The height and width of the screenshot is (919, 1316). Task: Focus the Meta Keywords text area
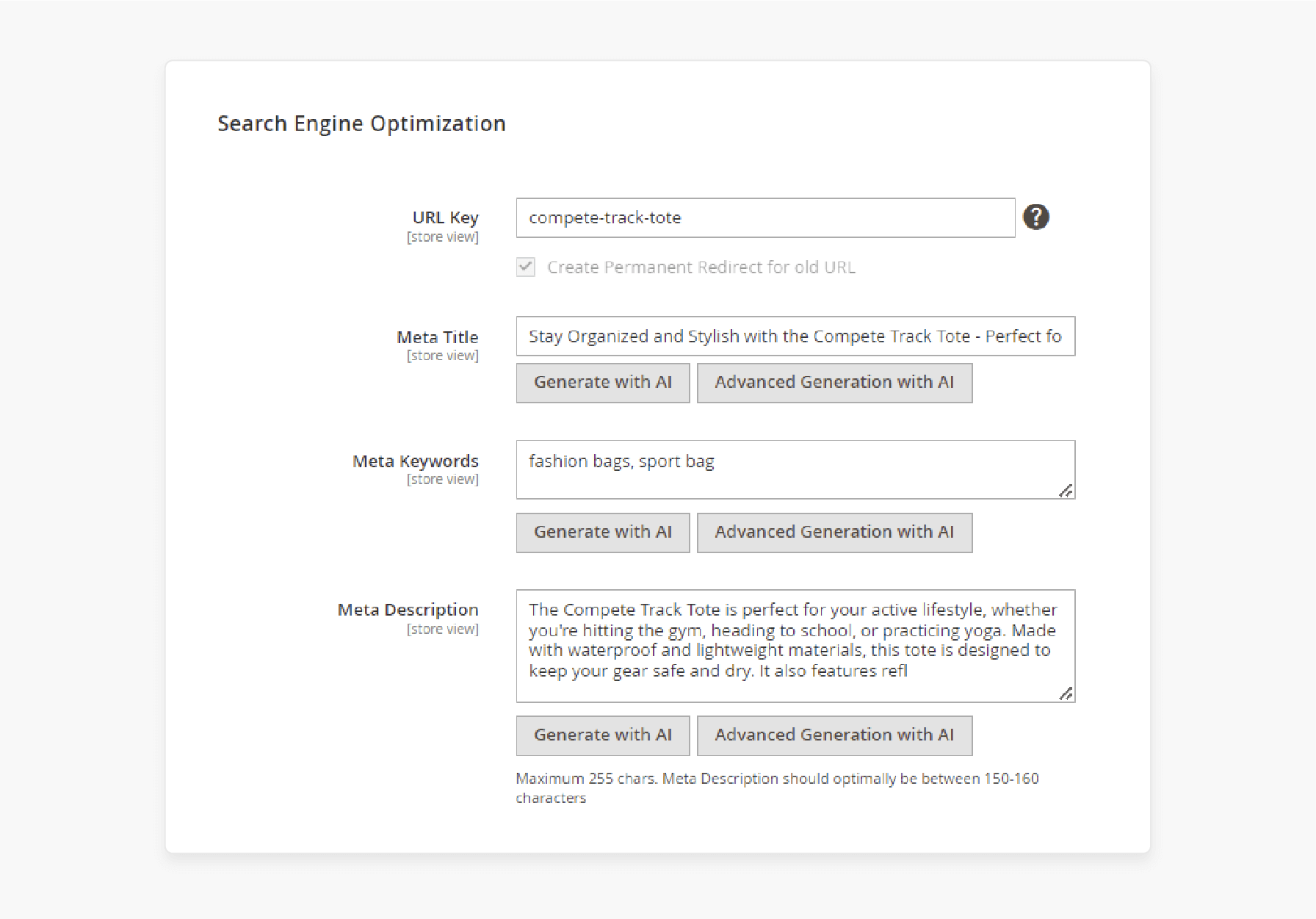pos(795,469)
